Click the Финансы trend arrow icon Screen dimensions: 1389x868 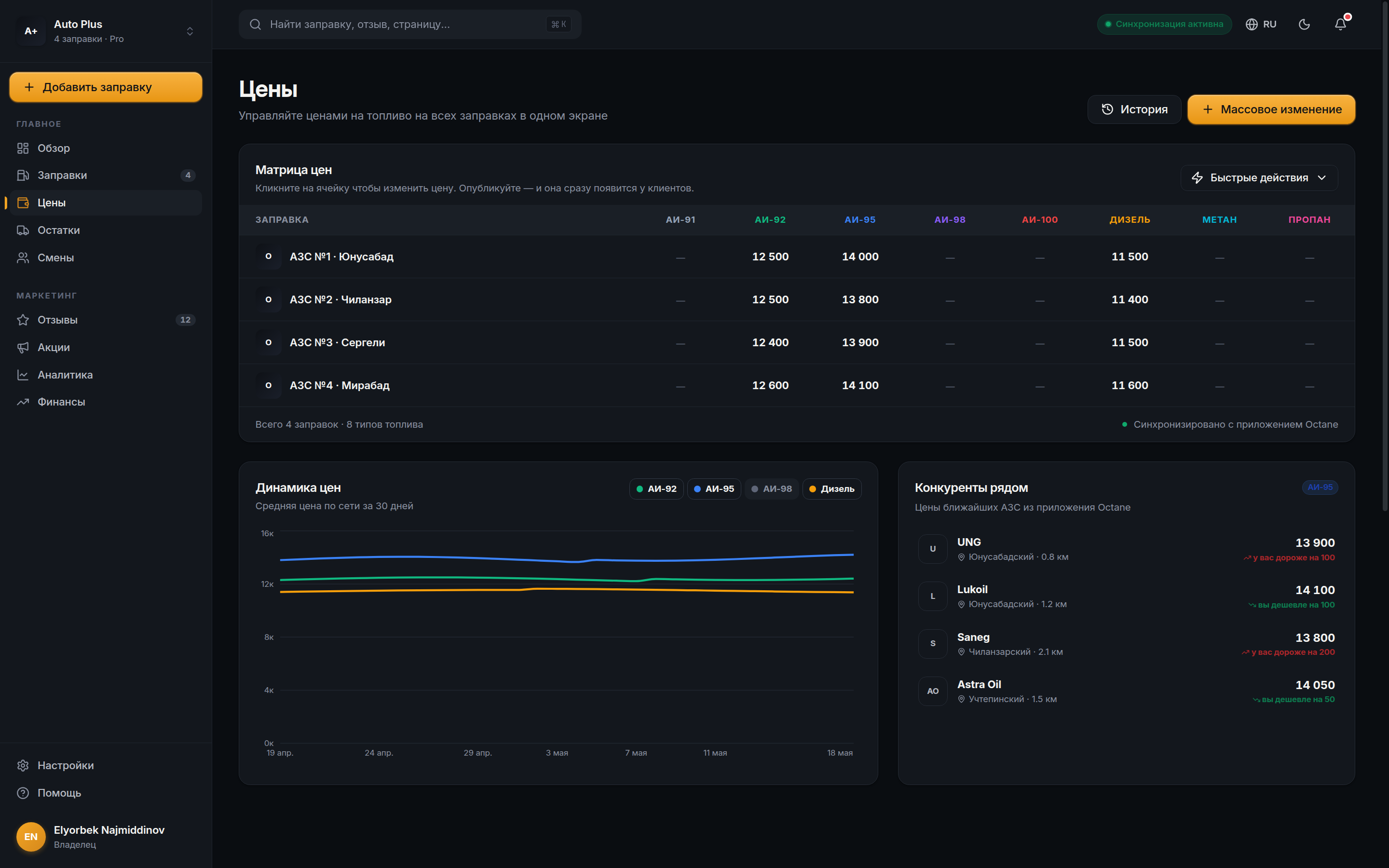pos(23,402)
